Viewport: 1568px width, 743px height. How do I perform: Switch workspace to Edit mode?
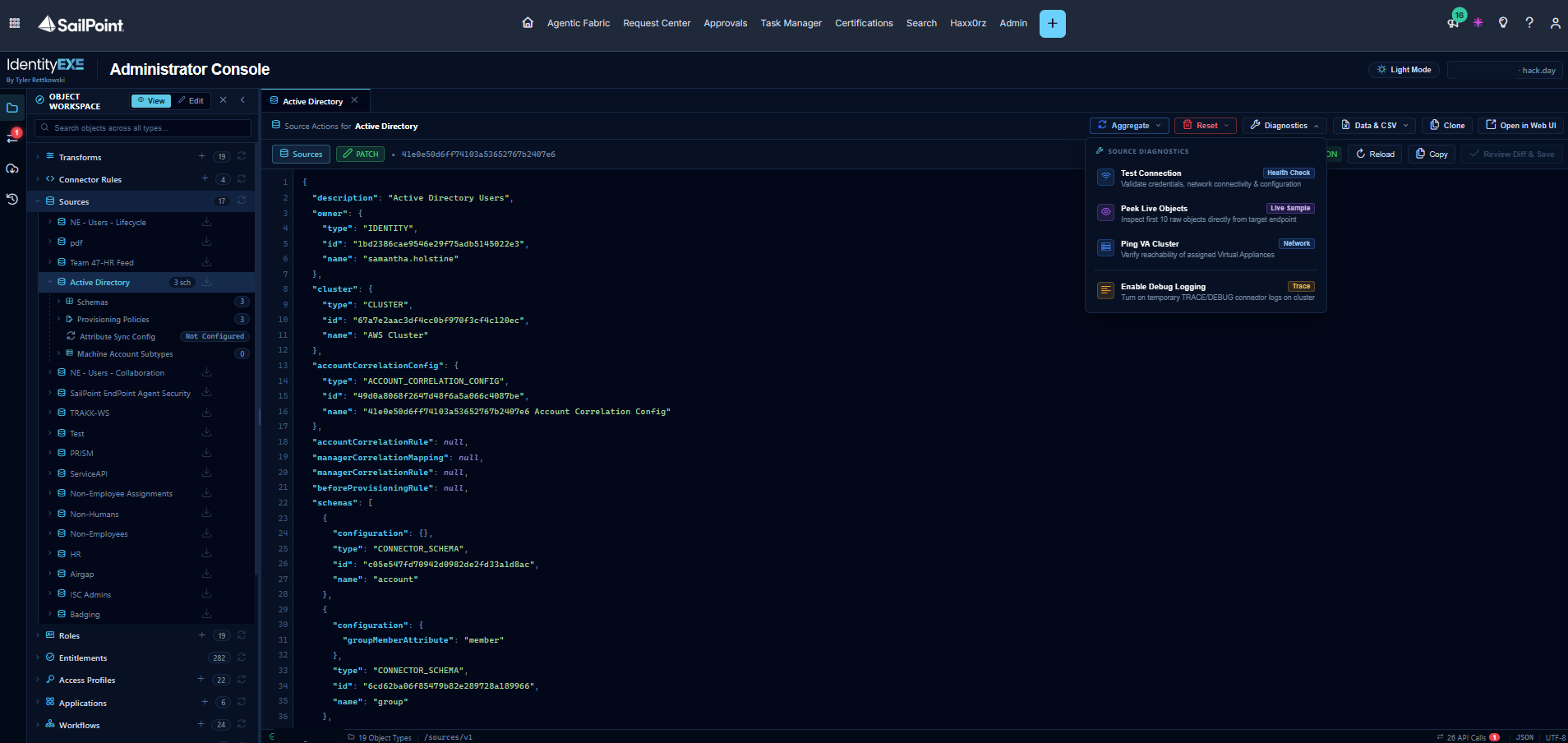pos(191,101)
